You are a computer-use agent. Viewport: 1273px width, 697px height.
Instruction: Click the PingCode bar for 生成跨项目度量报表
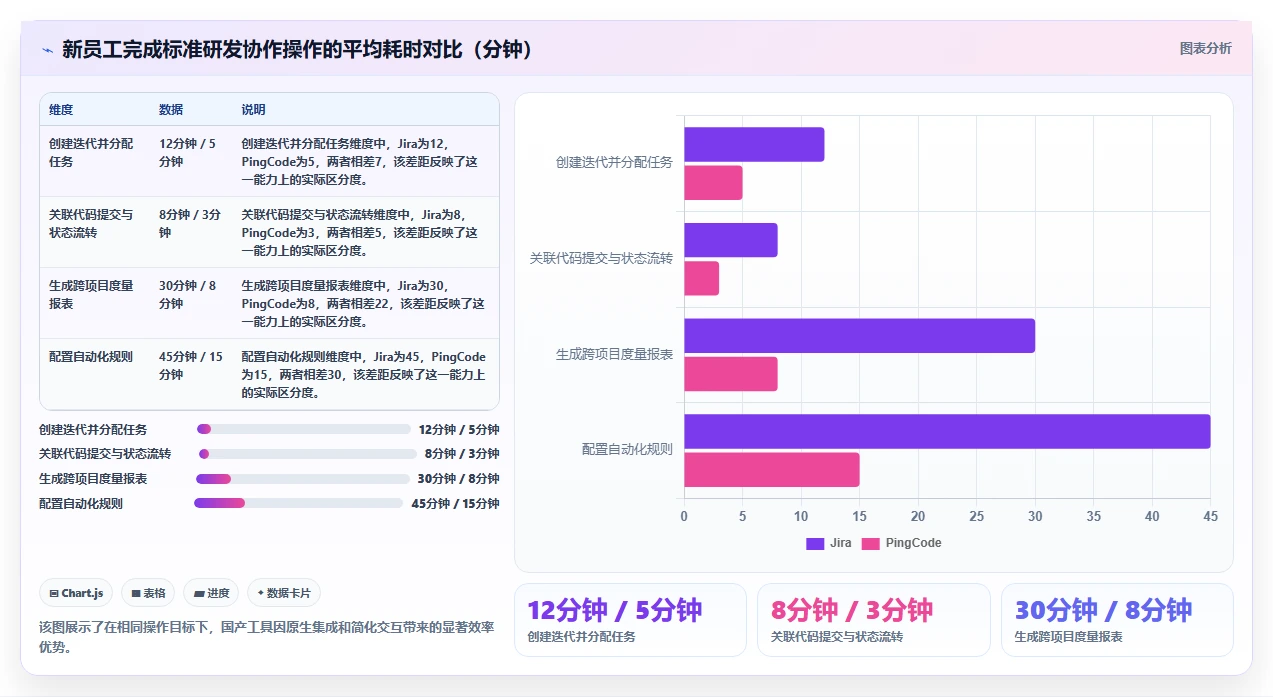[x=731, y=374]
